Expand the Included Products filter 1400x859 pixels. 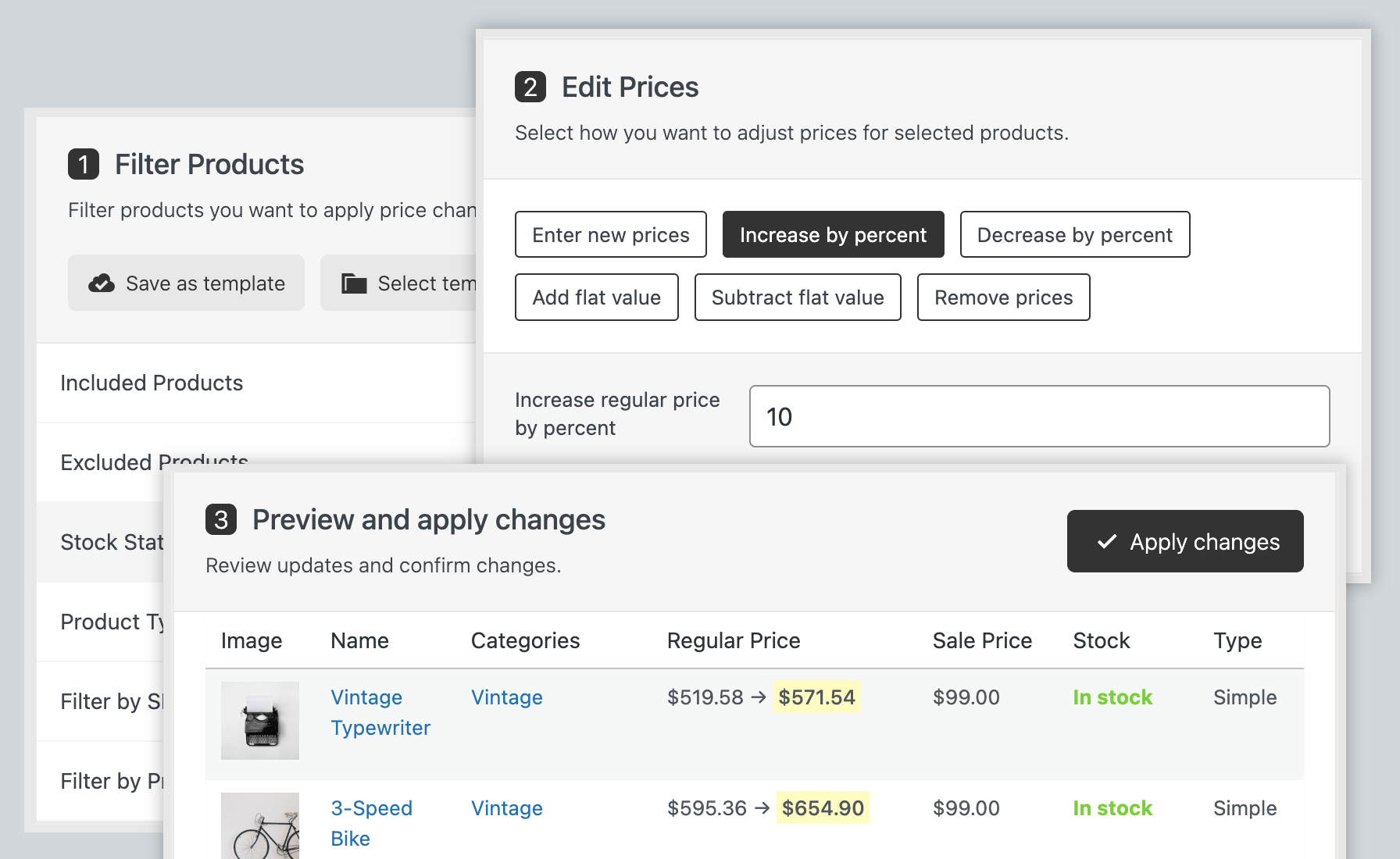(152, 383)
